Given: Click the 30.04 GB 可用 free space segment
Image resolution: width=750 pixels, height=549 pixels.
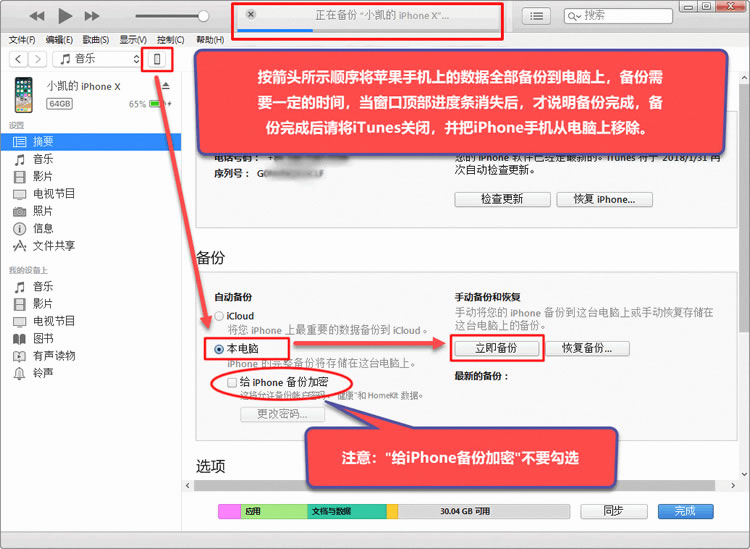Looking at the screenshot, I should pyautogui.click(x=484, y=511).
